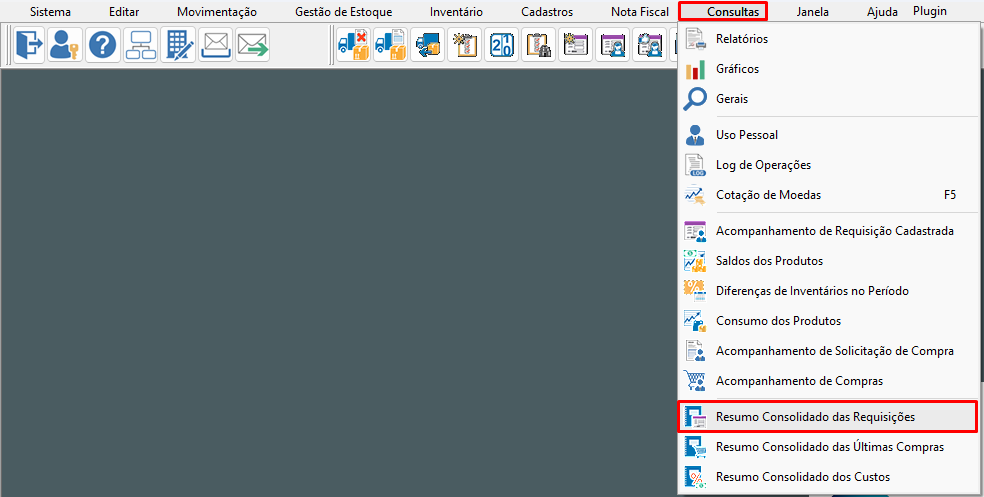This screenshot has width=984, height=497.
Task: Click the Gerais magnifying glass icon
Action: (695, 99)
